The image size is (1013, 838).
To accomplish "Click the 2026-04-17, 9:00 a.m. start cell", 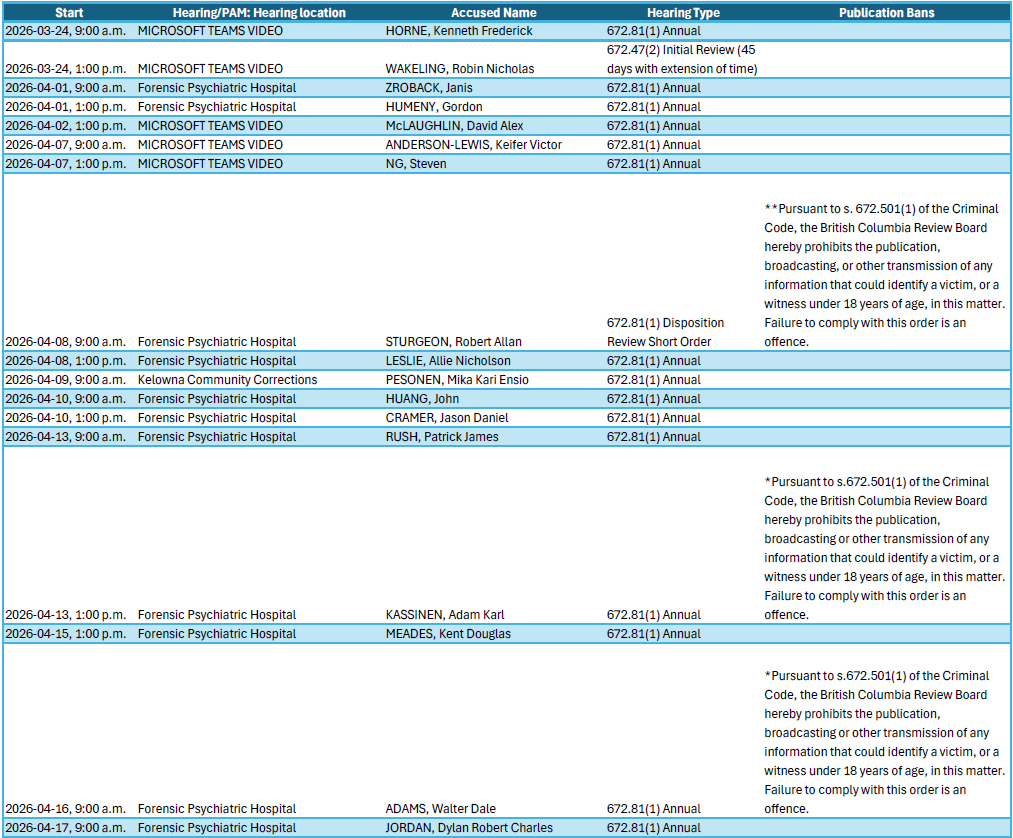I will (x=65, y=828).
